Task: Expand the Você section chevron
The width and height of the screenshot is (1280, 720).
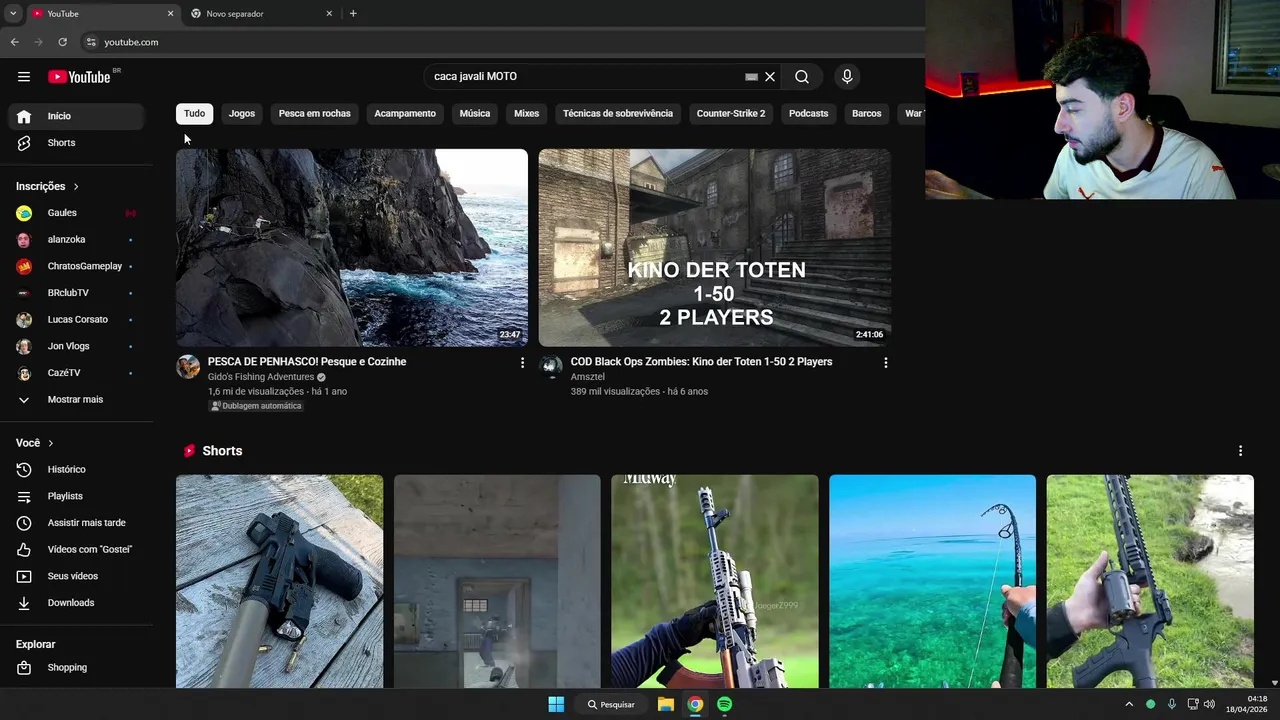Action: 51,443
